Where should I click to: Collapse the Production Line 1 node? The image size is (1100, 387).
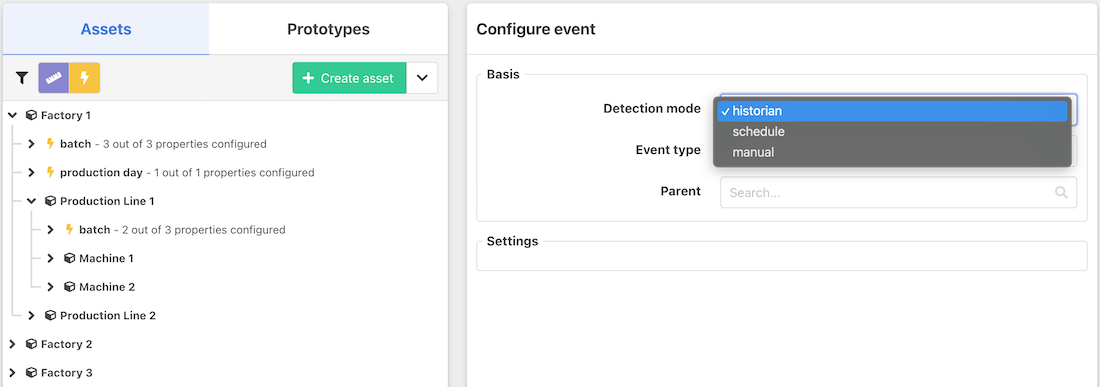coord(31,201)
